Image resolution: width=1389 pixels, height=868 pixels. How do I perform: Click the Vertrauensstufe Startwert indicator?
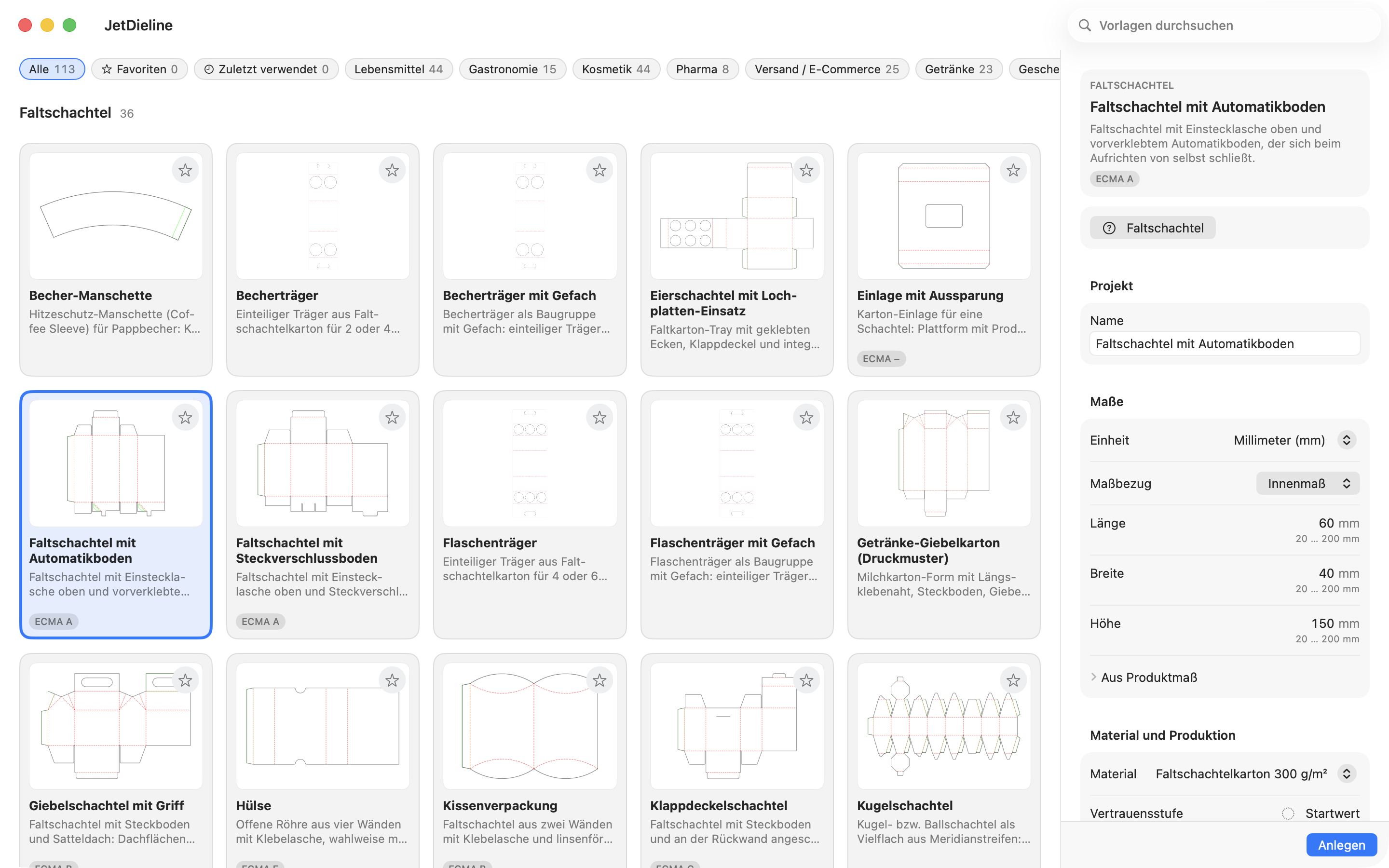tap(1287, 814)
